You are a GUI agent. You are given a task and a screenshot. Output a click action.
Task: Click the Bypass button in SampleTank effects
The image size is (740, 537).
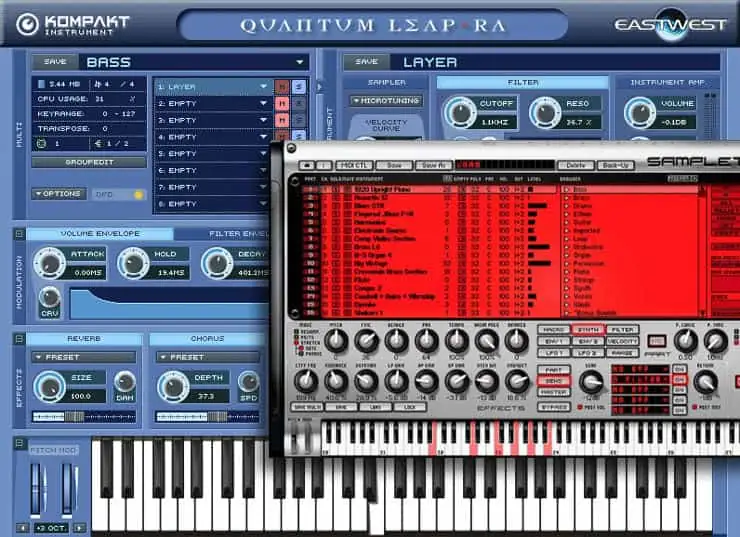click(554, 406)
